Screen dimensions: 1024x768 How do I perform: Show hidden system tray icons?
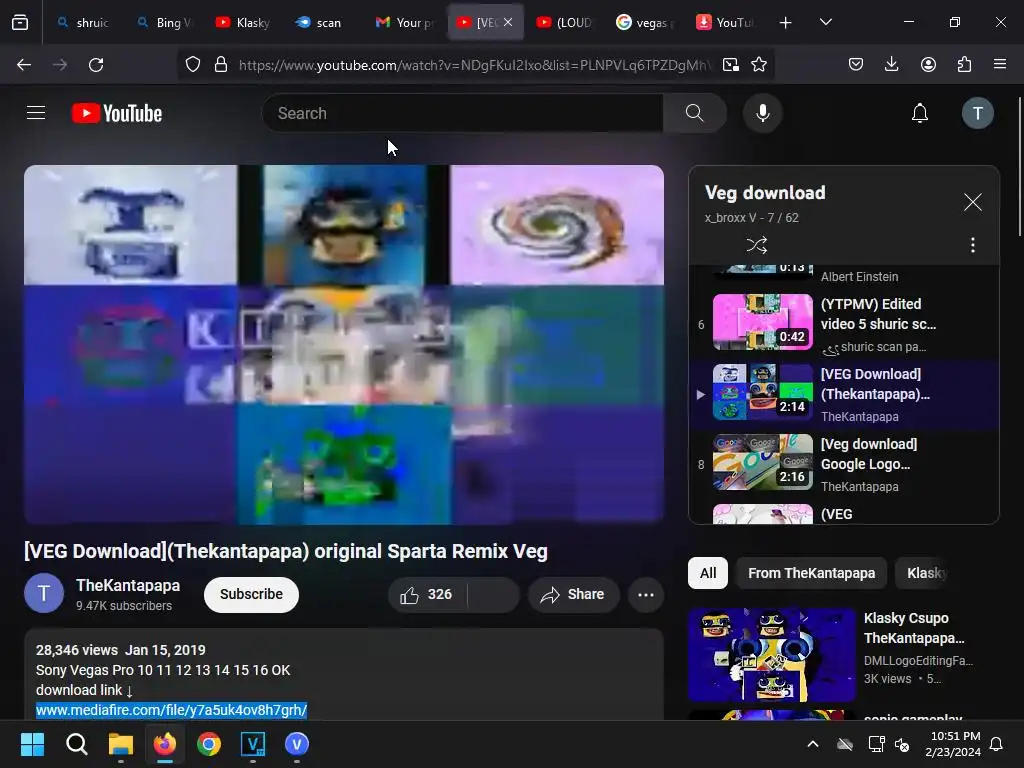(x=813, y=744)
